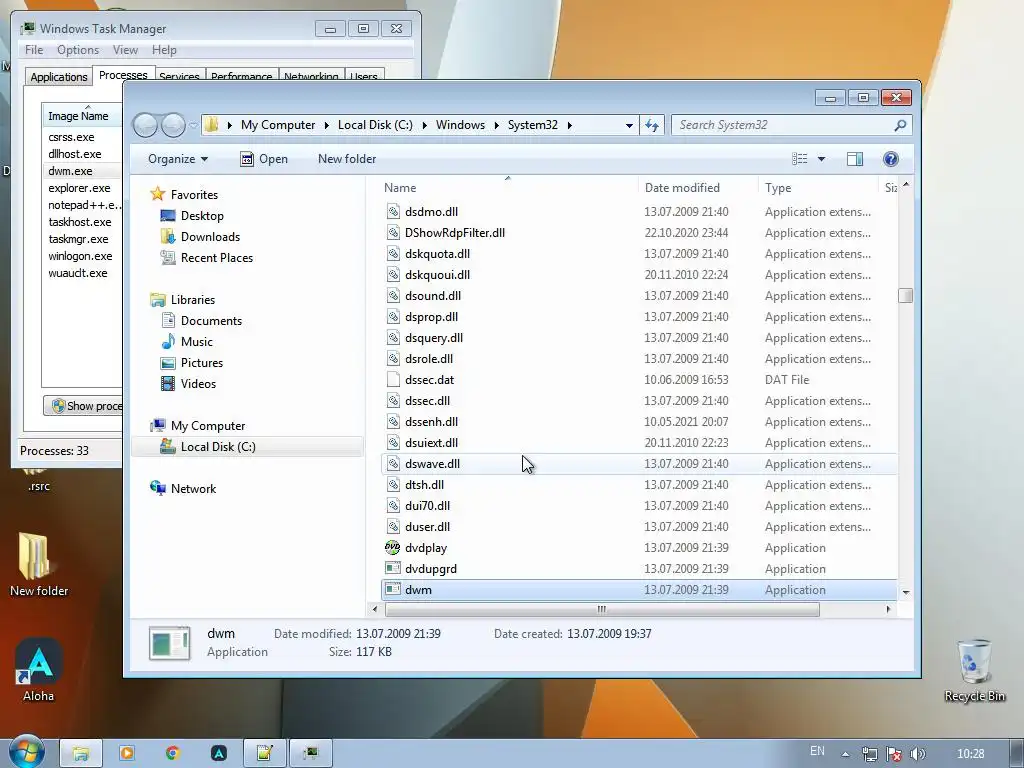Open the Help question mark icon

tap(891, 159)
